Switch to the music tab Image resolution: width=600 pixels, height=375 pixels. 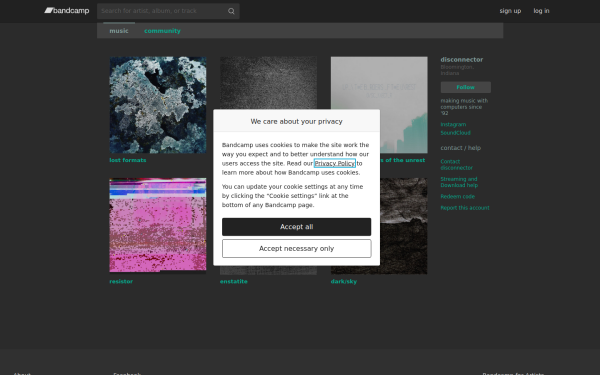(119, 31)
